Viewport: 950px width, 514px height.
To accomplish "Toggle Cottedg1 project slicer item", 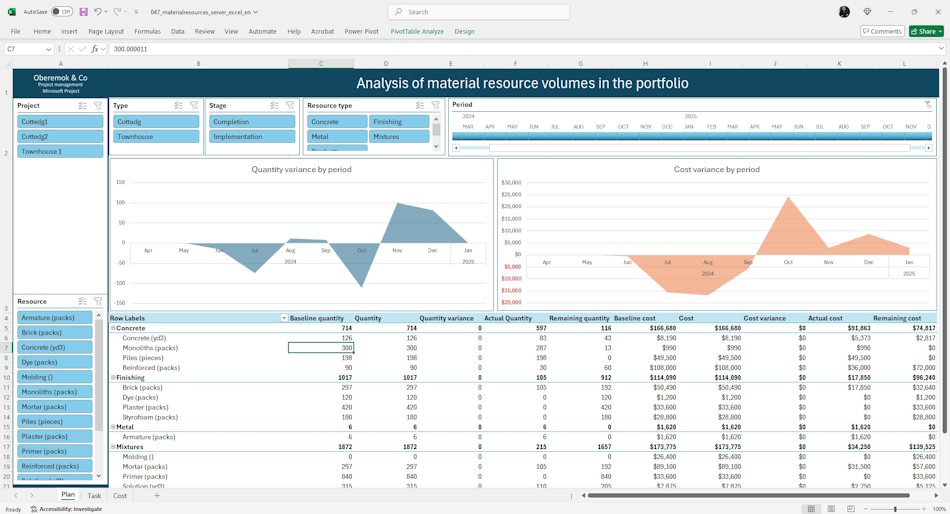I will (60, 122).
